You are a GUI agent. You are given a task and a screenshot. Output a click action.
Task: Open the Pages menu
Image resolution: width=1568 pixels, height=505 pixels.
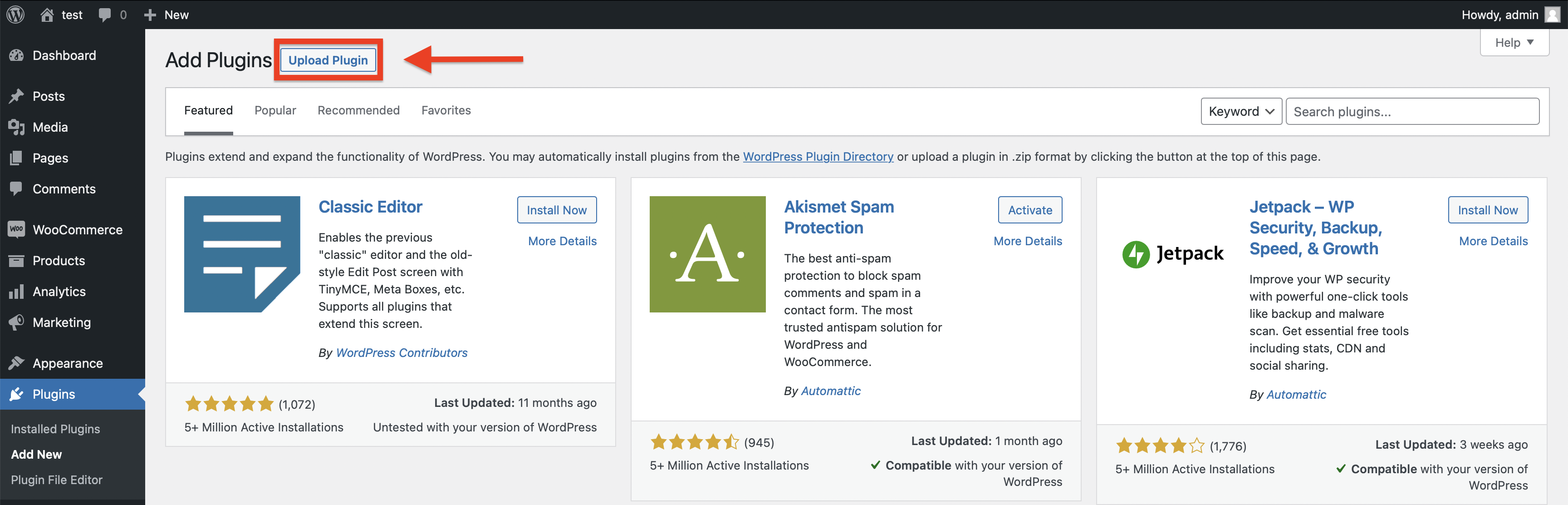pos(73,158)
